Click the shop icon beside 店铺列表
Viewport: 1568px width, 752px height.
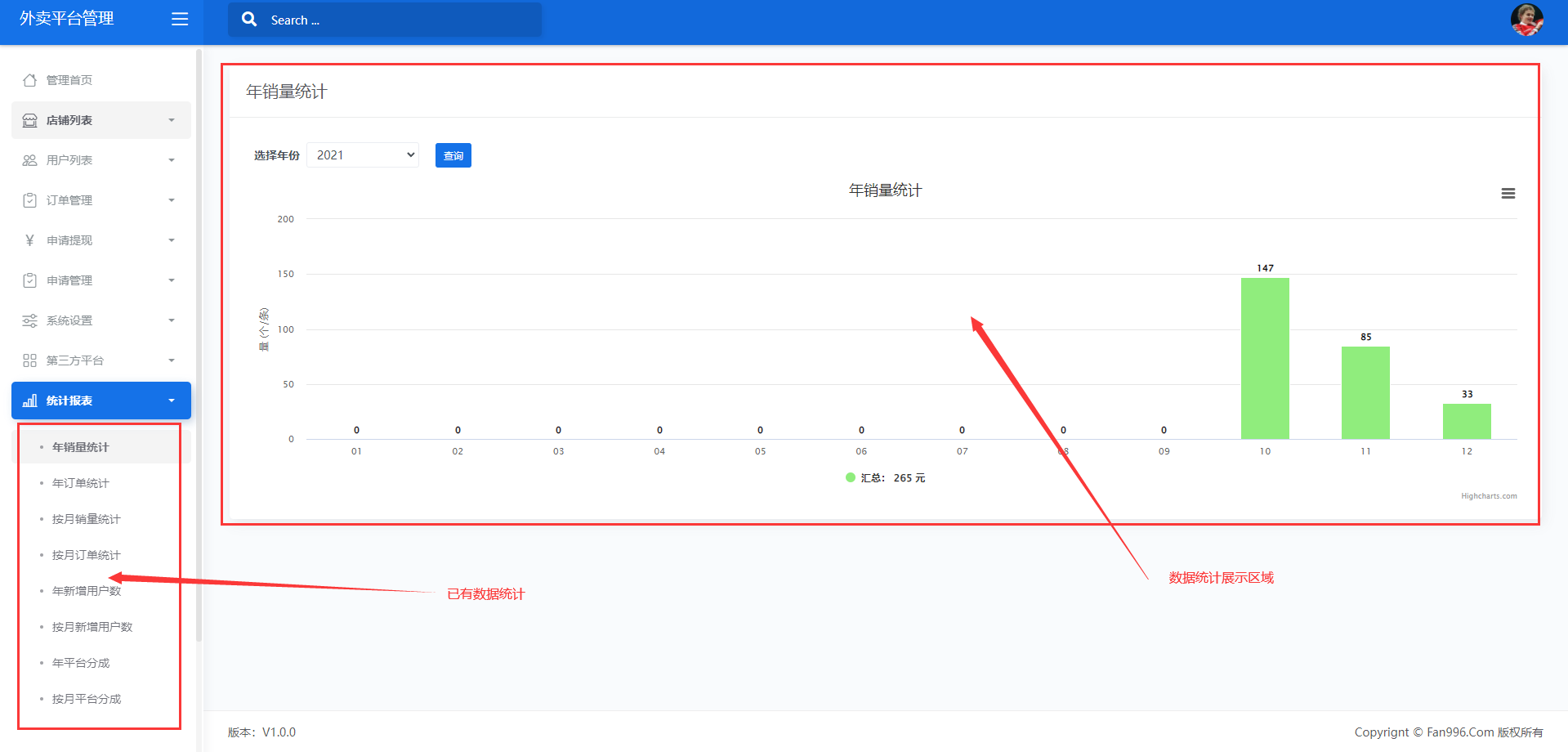click(30, 120)
